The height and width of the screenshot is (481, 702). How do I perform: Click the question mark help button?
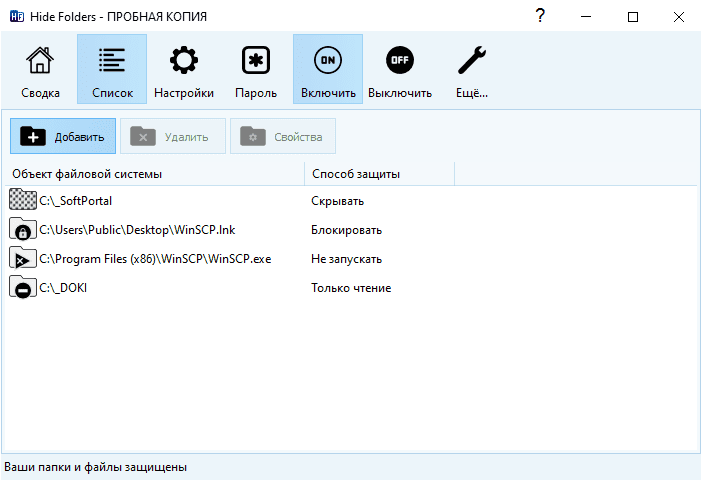point(540,16)
